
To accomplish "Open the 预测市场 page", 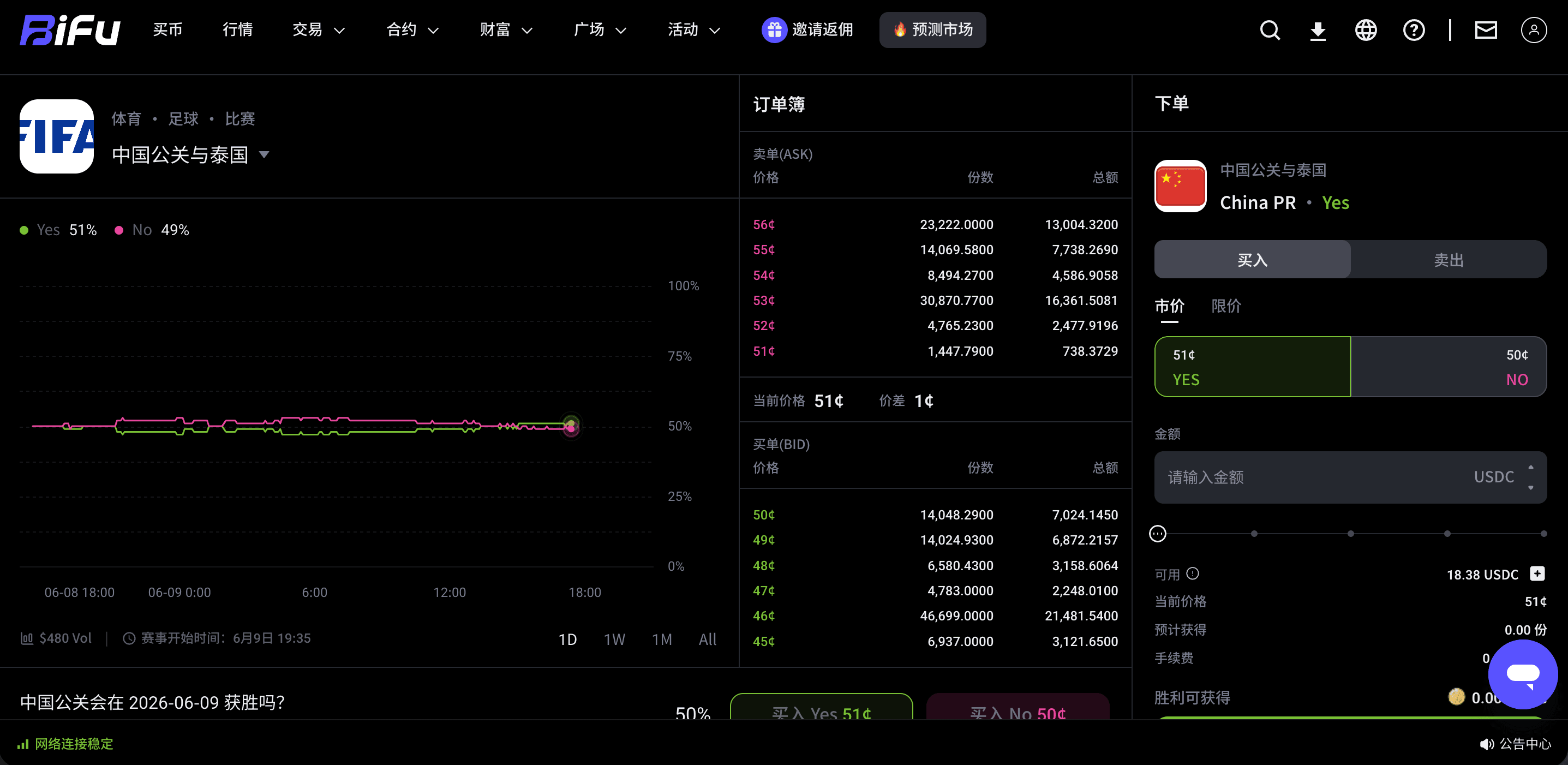I will click(932, 30).
